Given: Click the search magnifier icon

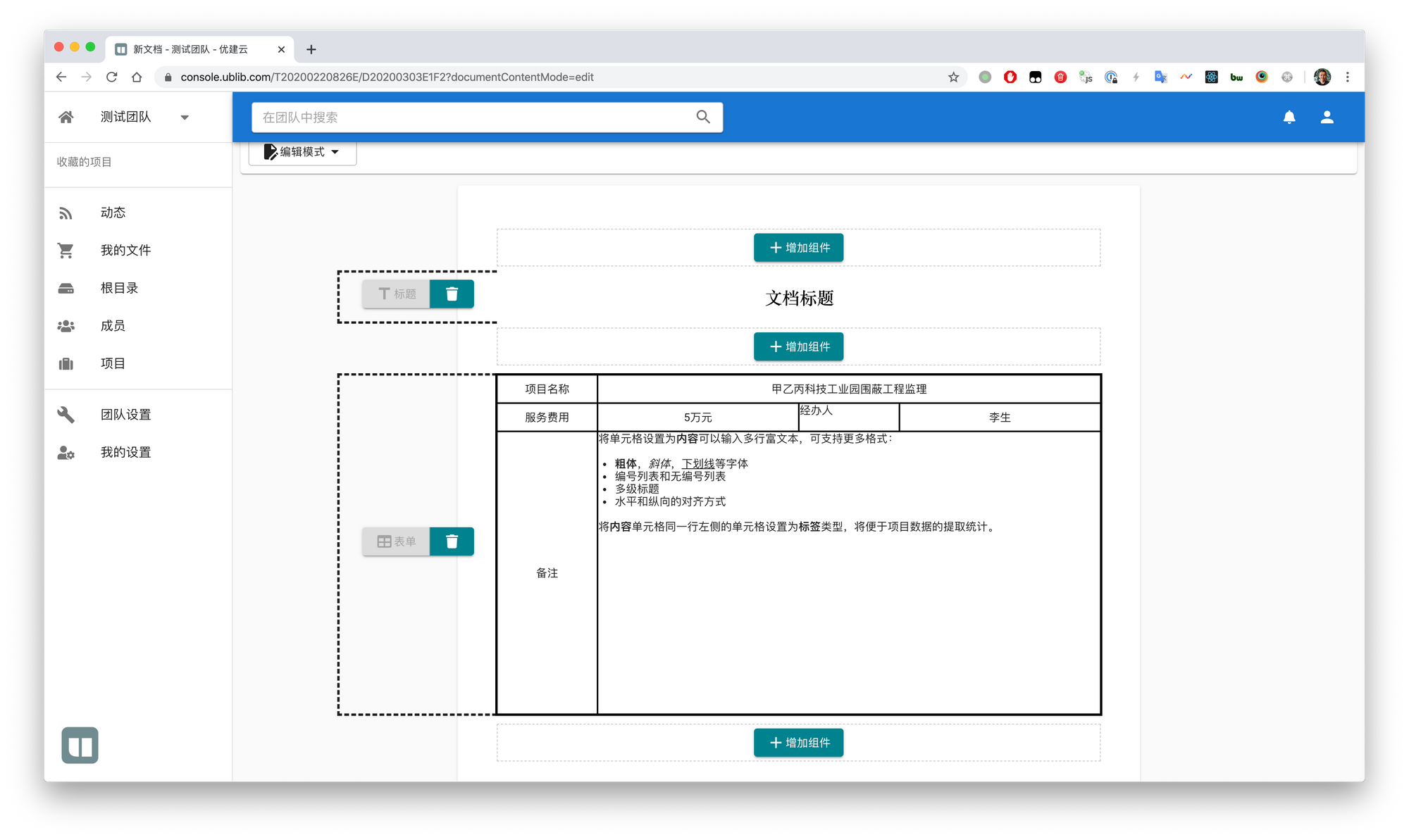Looking at the screenshot, I should point(702,117).
